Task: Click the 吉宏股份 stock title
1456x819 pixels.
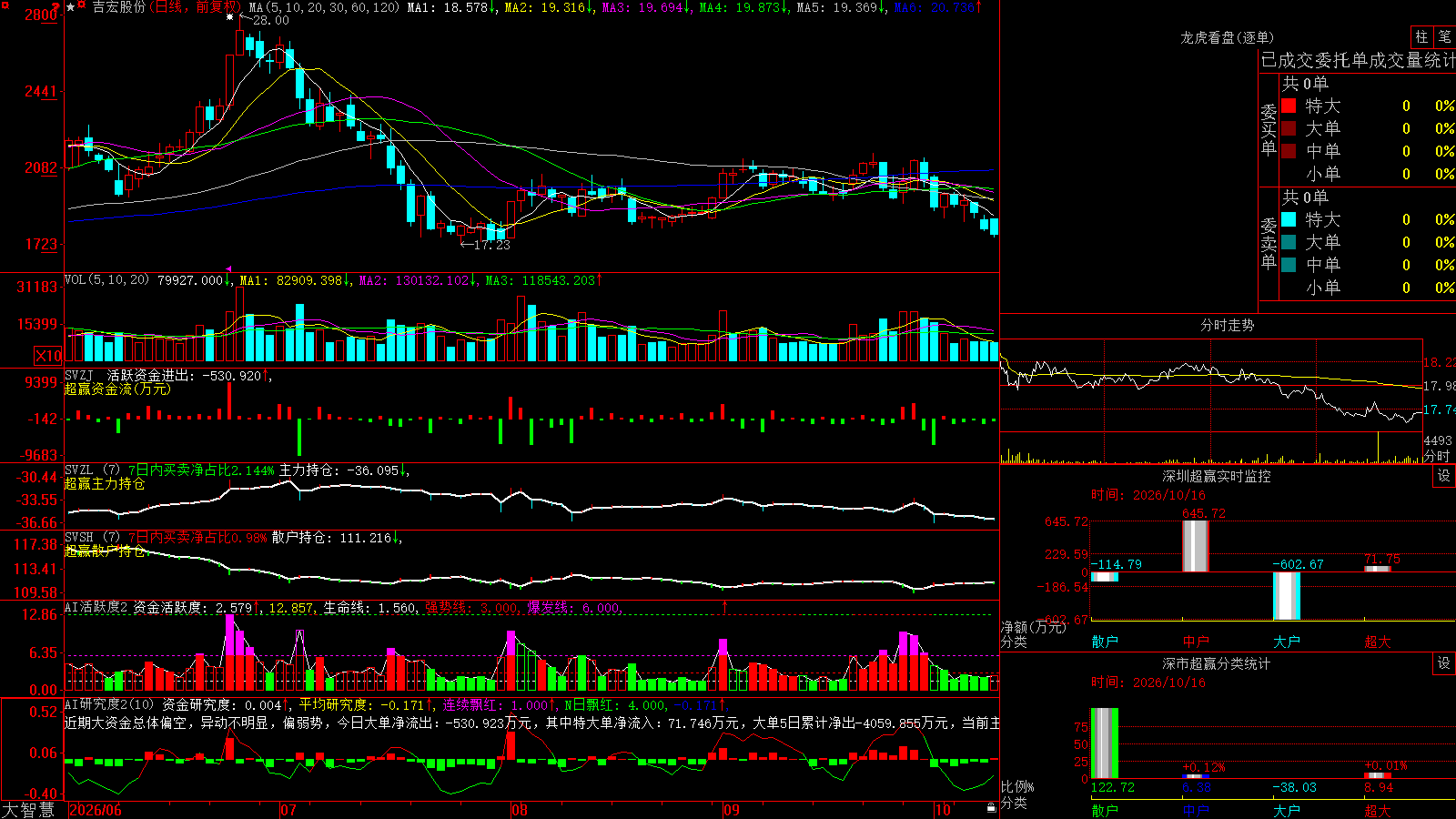Action: [119, 7]
